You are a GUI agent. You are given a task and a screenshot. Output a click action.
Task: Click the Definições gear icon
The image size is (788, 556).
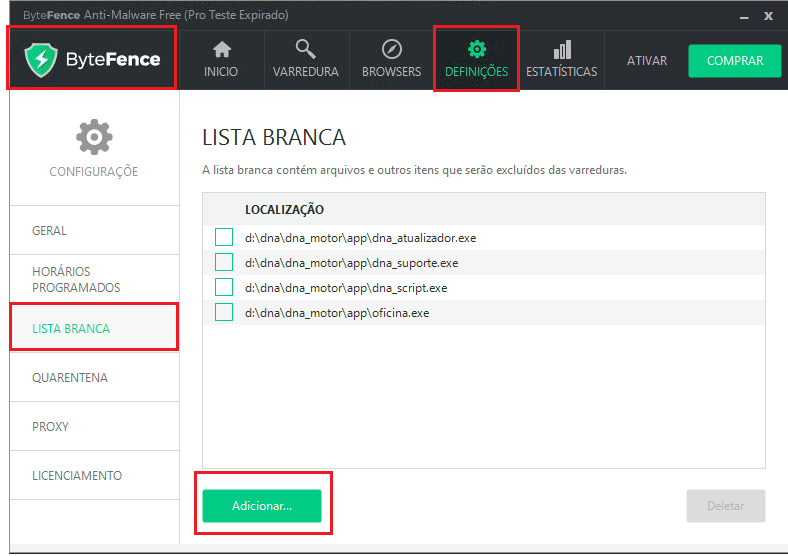click(476, 49)
